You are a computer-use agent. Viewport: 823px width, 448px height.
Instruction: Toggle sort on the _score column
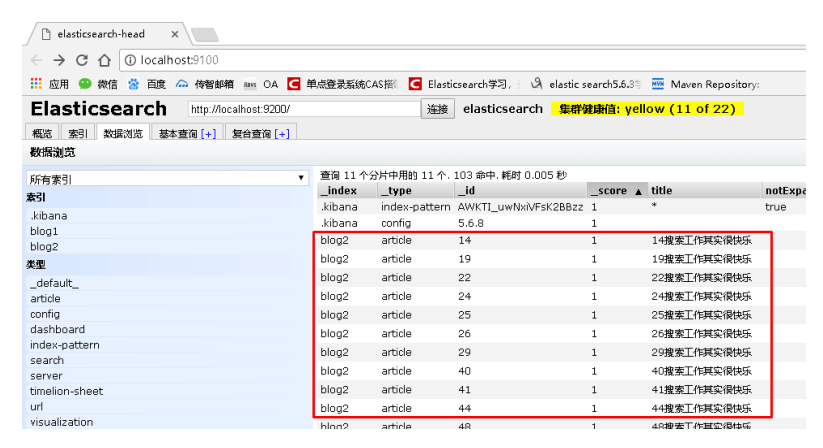[617, 190]
